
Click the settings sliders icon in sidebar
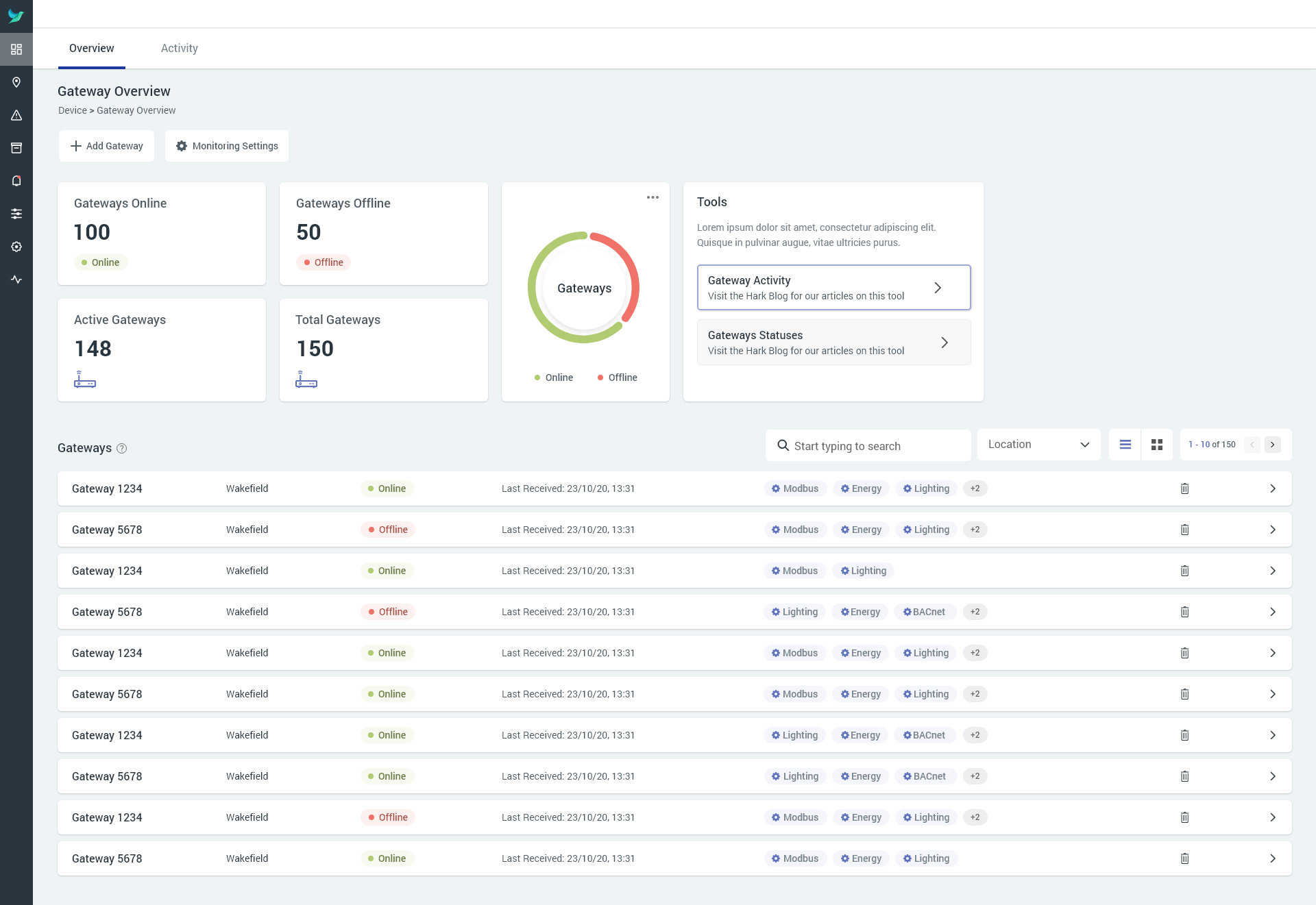tap(16, 213)
